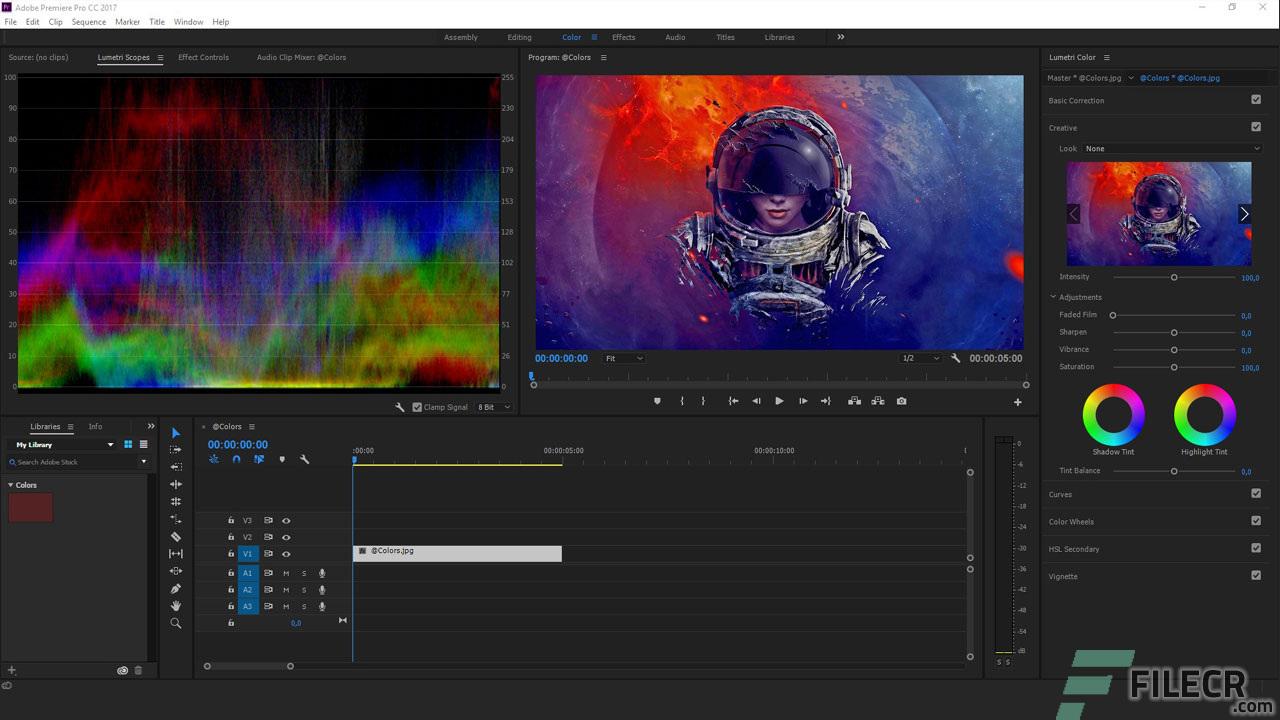Mute audio track A1
The width and height of the screenshot is (1280, 720).
coord(286,573)
